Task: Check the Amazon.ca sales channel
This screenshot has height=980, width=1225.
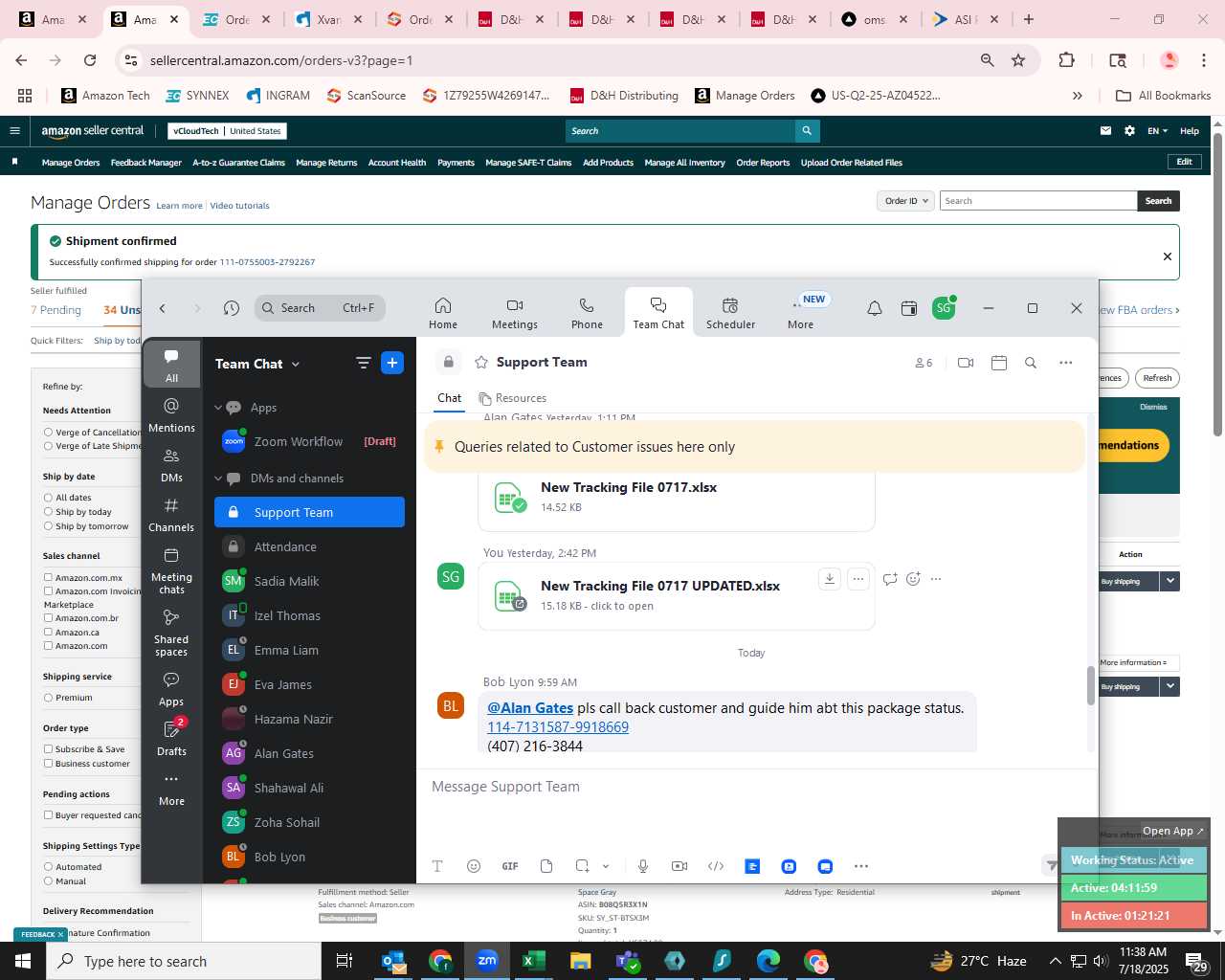Action: click(48, 632)
